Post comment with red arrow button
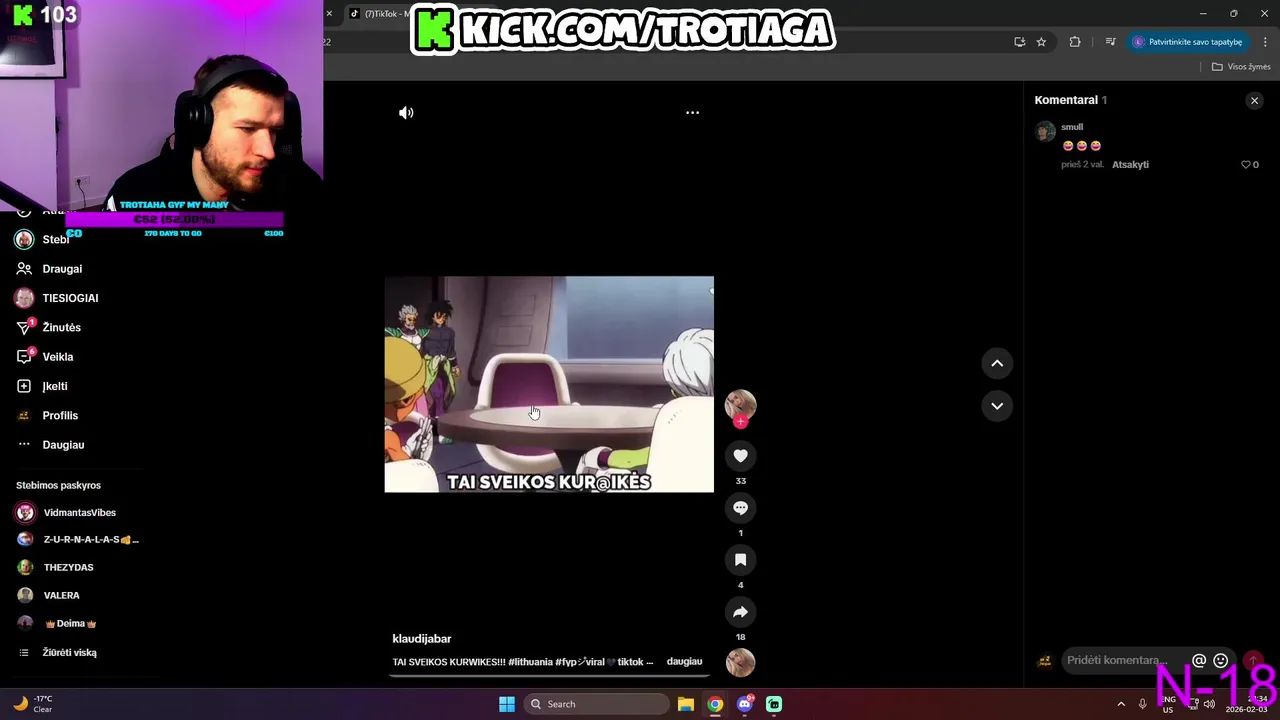 coord(1252,661)
